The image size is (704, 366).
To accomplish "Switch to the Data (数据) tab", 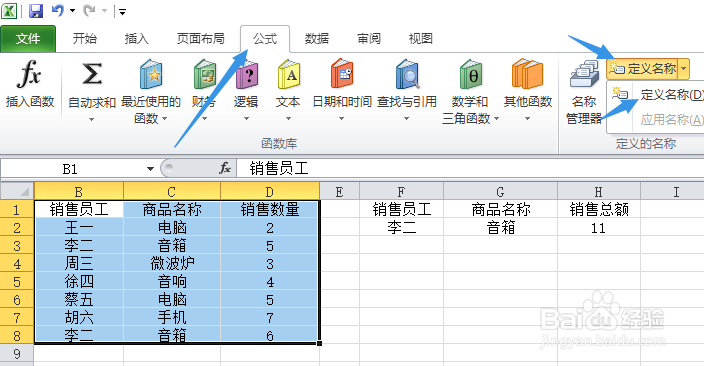I will [x=317, y=39].
